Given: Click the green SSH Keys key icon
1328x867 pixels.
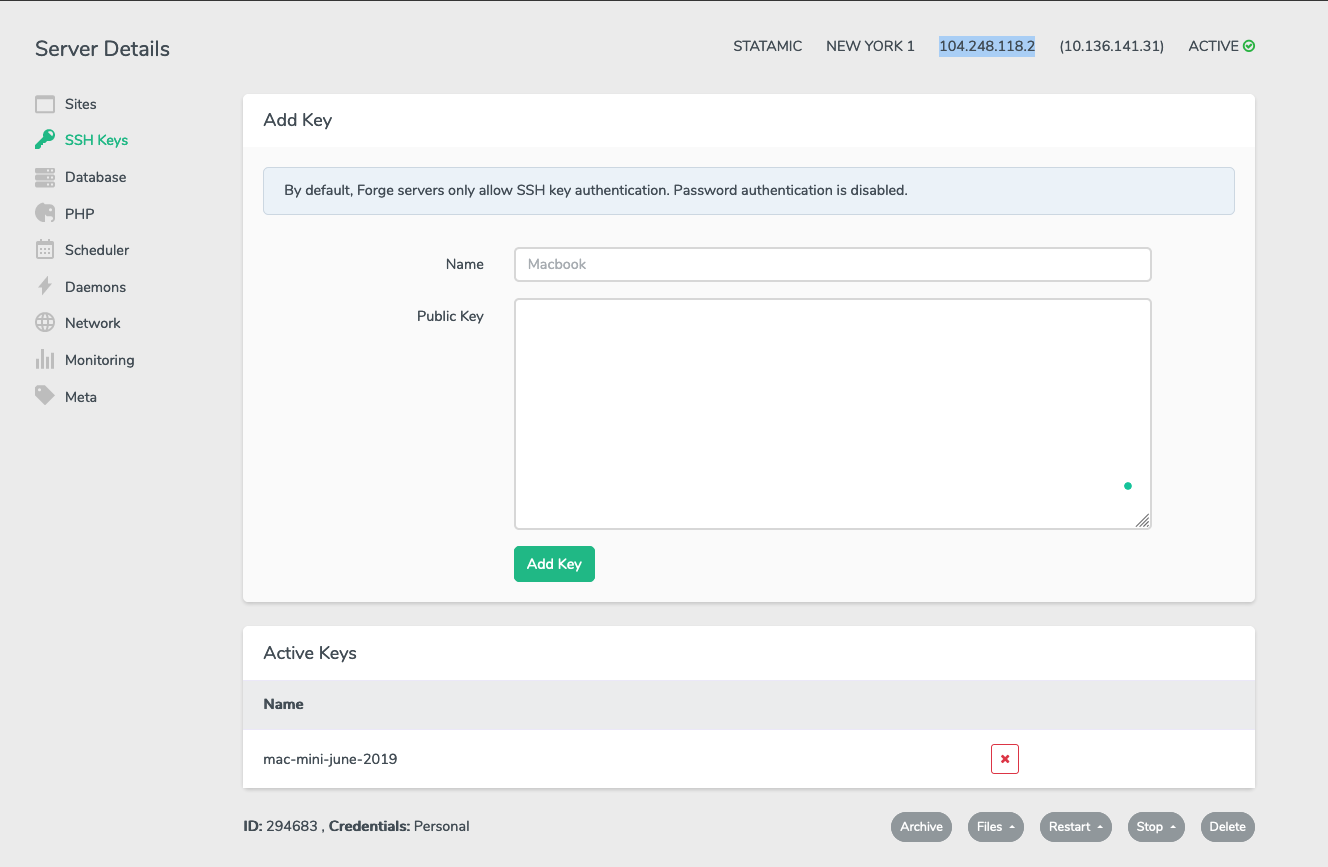Looking at the screenshot, I should click(x=45, y=140).
